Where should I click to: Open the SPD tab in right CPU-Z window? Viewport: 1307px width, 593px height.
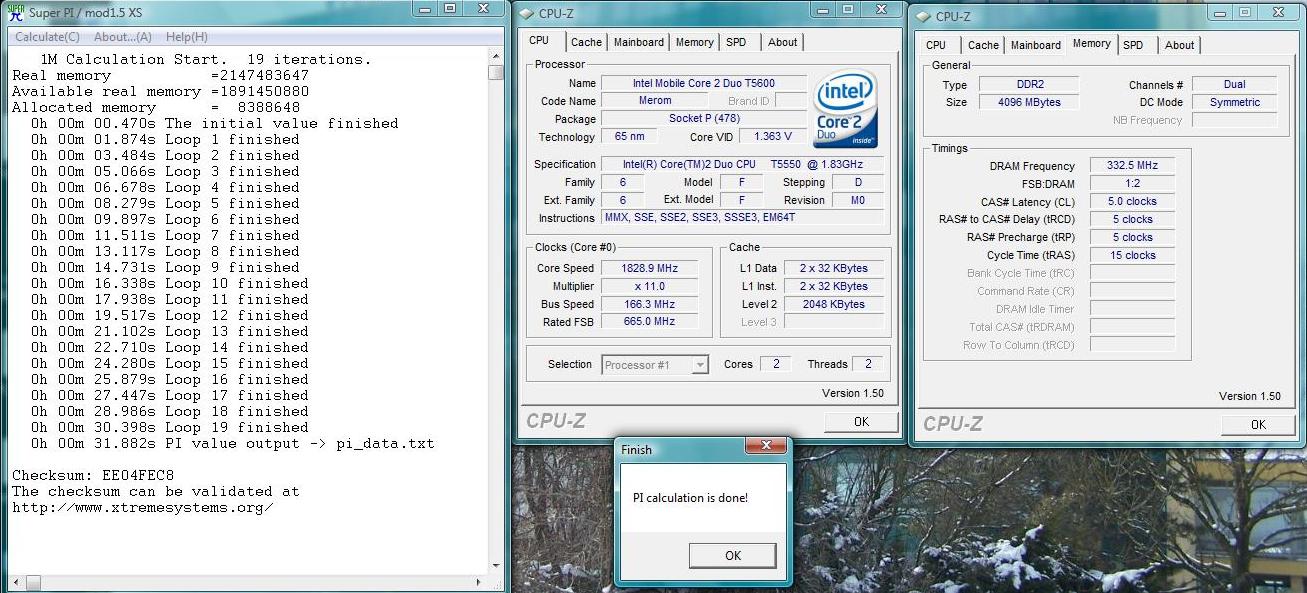(x=1133, y=45)
